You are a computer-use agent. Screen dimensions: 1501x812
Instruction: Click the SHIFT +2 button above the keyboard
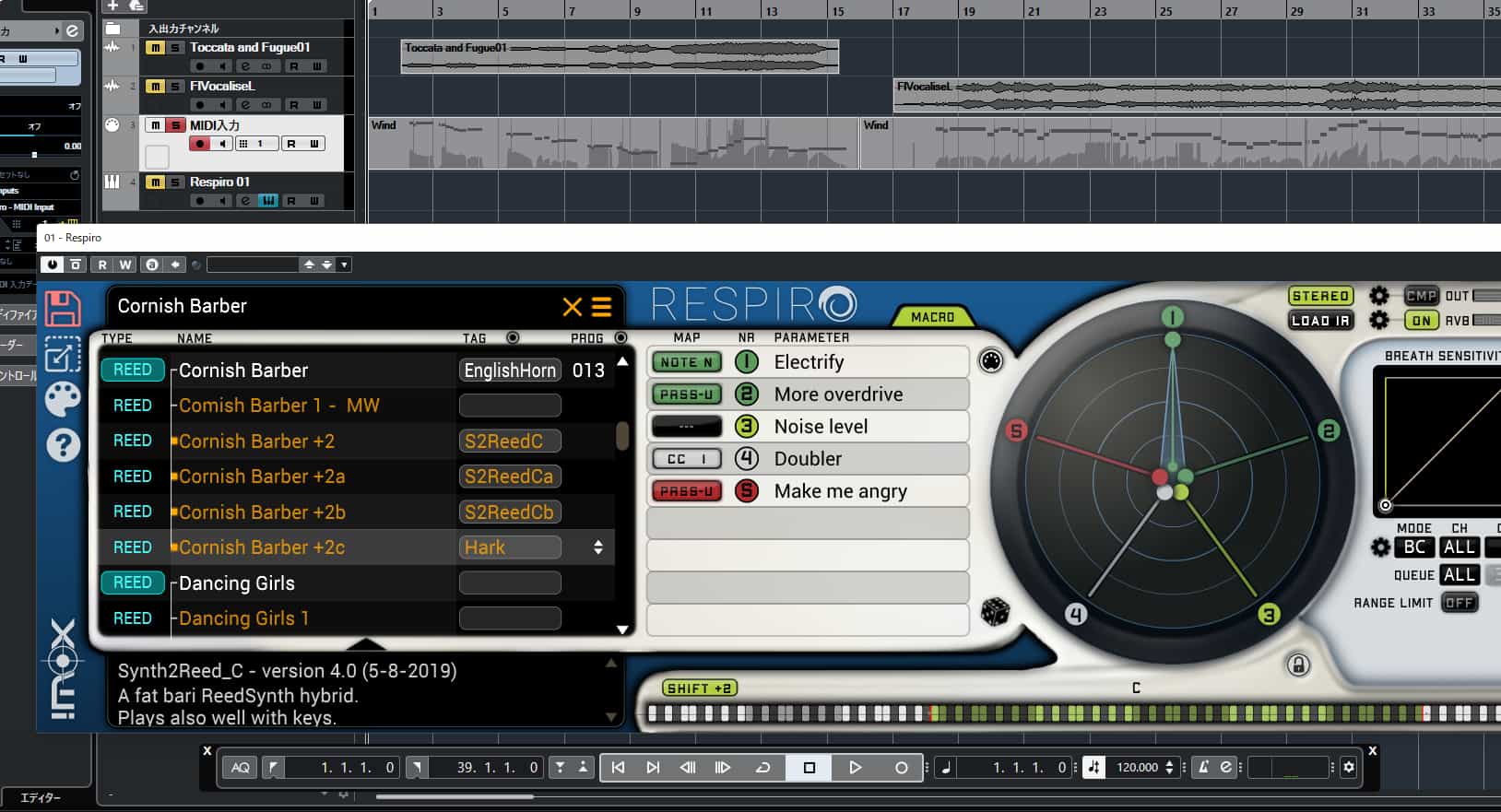tap(699, 688)
